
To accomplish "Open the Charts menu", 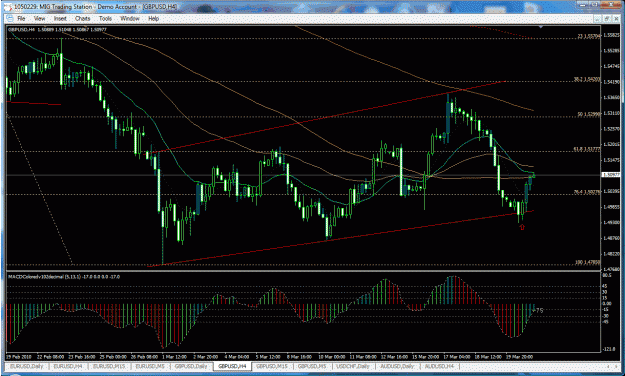I will (83, 18).
